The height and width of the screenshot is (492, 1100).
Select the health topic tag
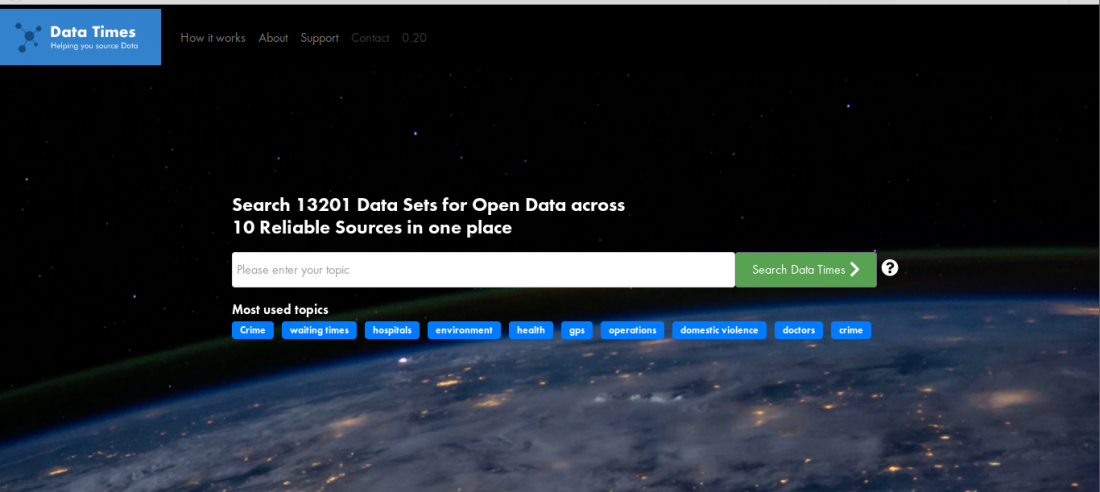click(x=531, y=330)
